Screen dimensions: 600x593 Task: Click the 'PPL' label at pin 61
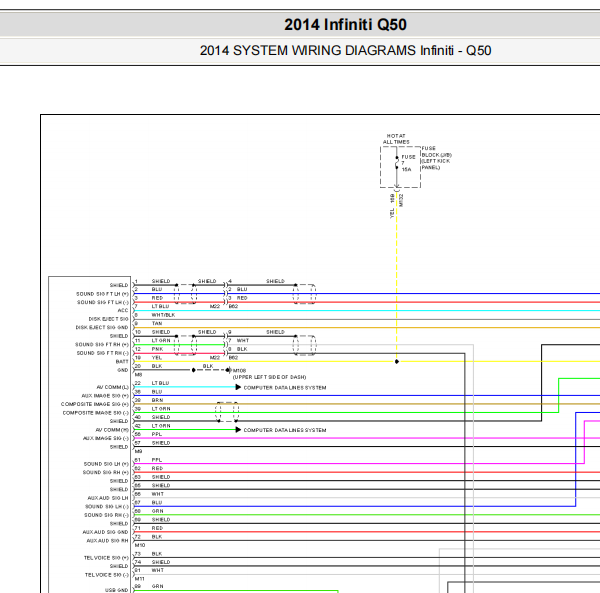pyautogui.click(x=157, y=460)
